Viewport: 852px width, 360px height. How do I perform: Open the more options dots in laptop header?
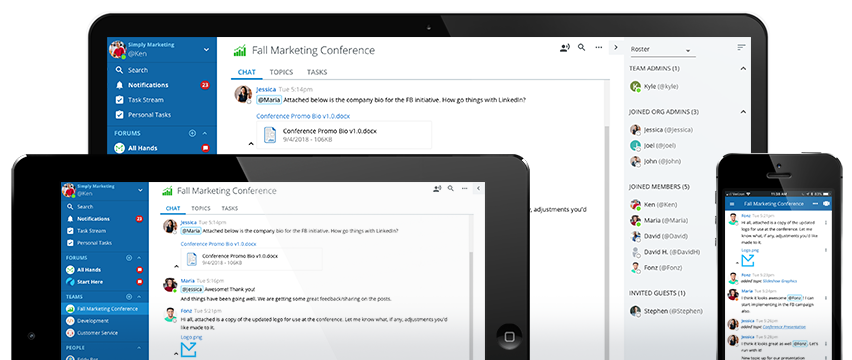click(x=598, y=48)
